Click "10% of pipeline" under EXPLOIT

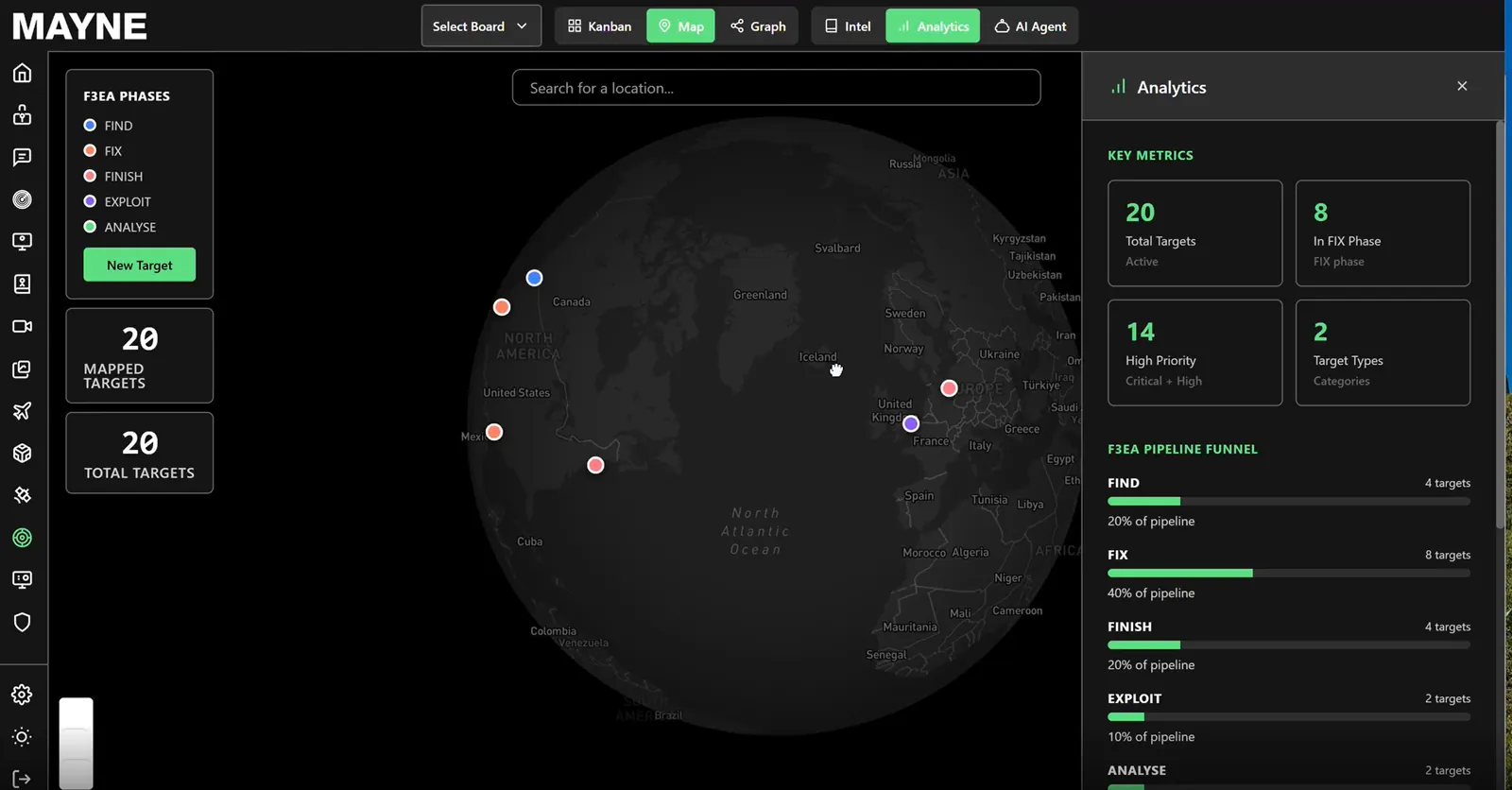(1151, 736)
